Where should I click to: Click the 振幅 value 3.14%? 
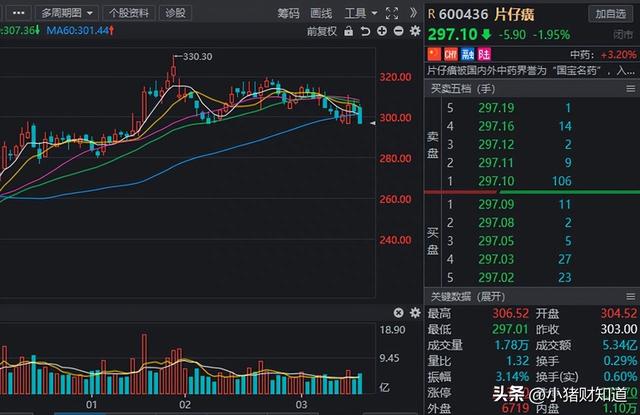pos(512,376)
